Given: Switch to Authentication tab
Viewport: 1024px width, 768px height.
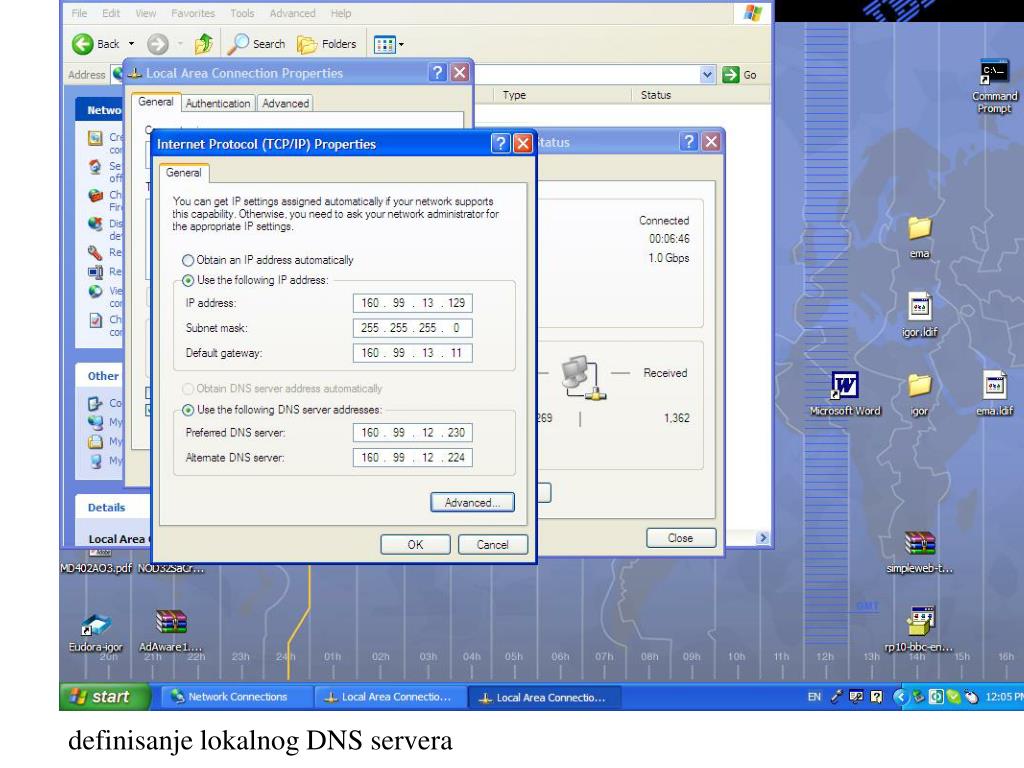Looking at the screenshot, I should [217, 103].
